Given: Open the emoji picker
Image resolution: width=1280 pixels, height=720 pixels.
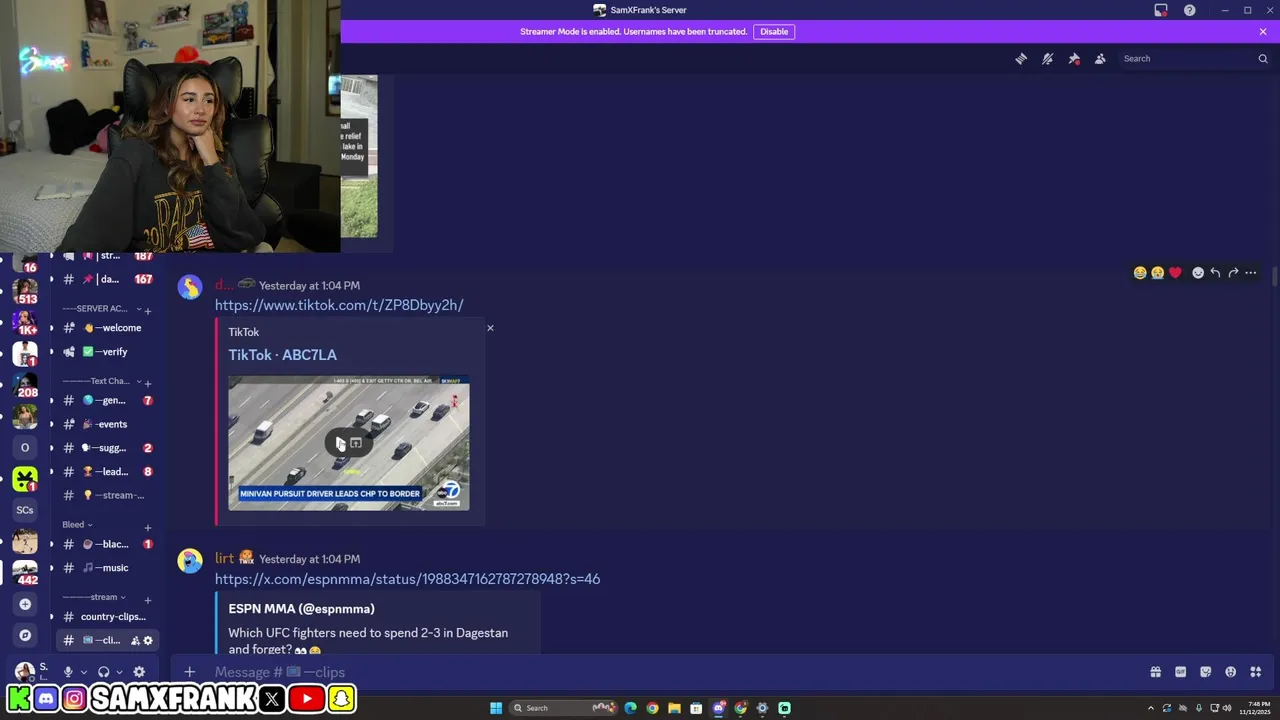Looking at the screenshot, I should click(1230, 672).
